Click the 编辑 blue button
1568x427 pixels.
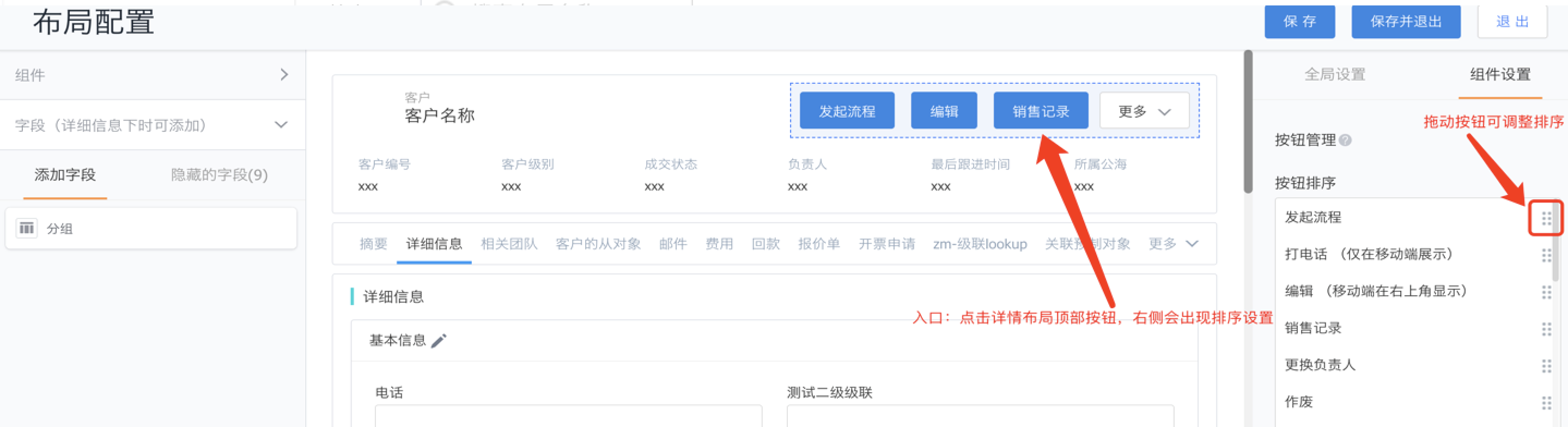pos(944,111)
